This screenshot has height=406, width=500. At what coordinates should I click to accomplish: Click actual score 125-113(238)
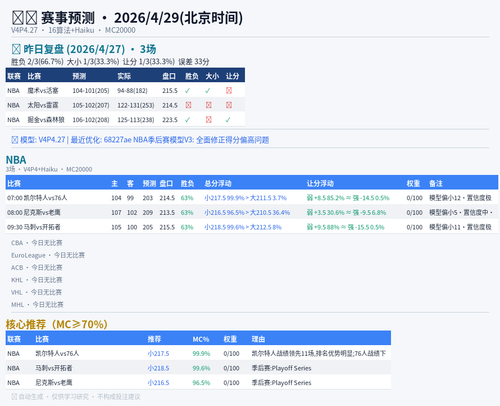[x=136, y=120]
